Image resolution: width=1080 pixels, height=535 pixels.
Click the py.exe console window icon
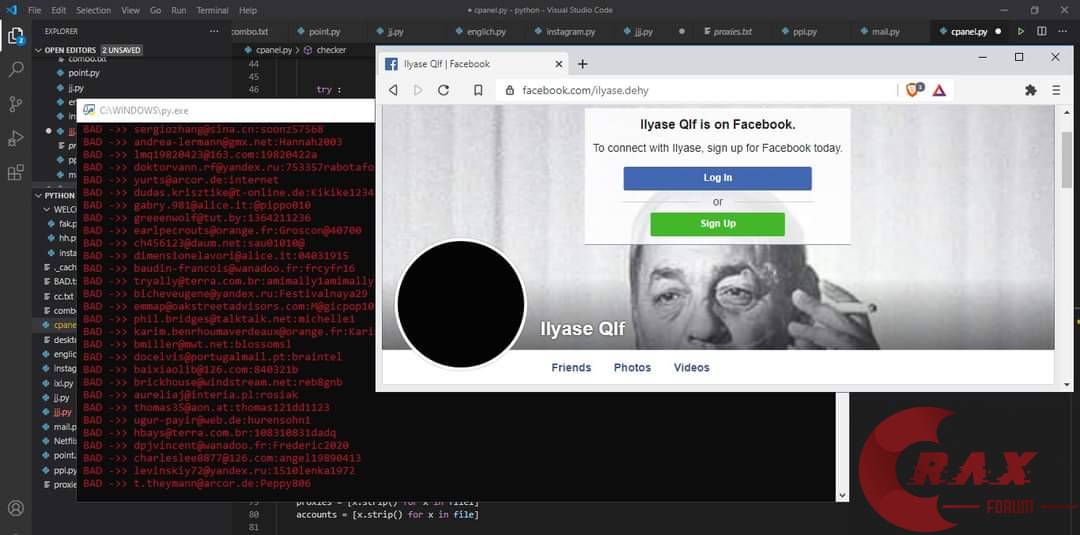coord(88,110)
